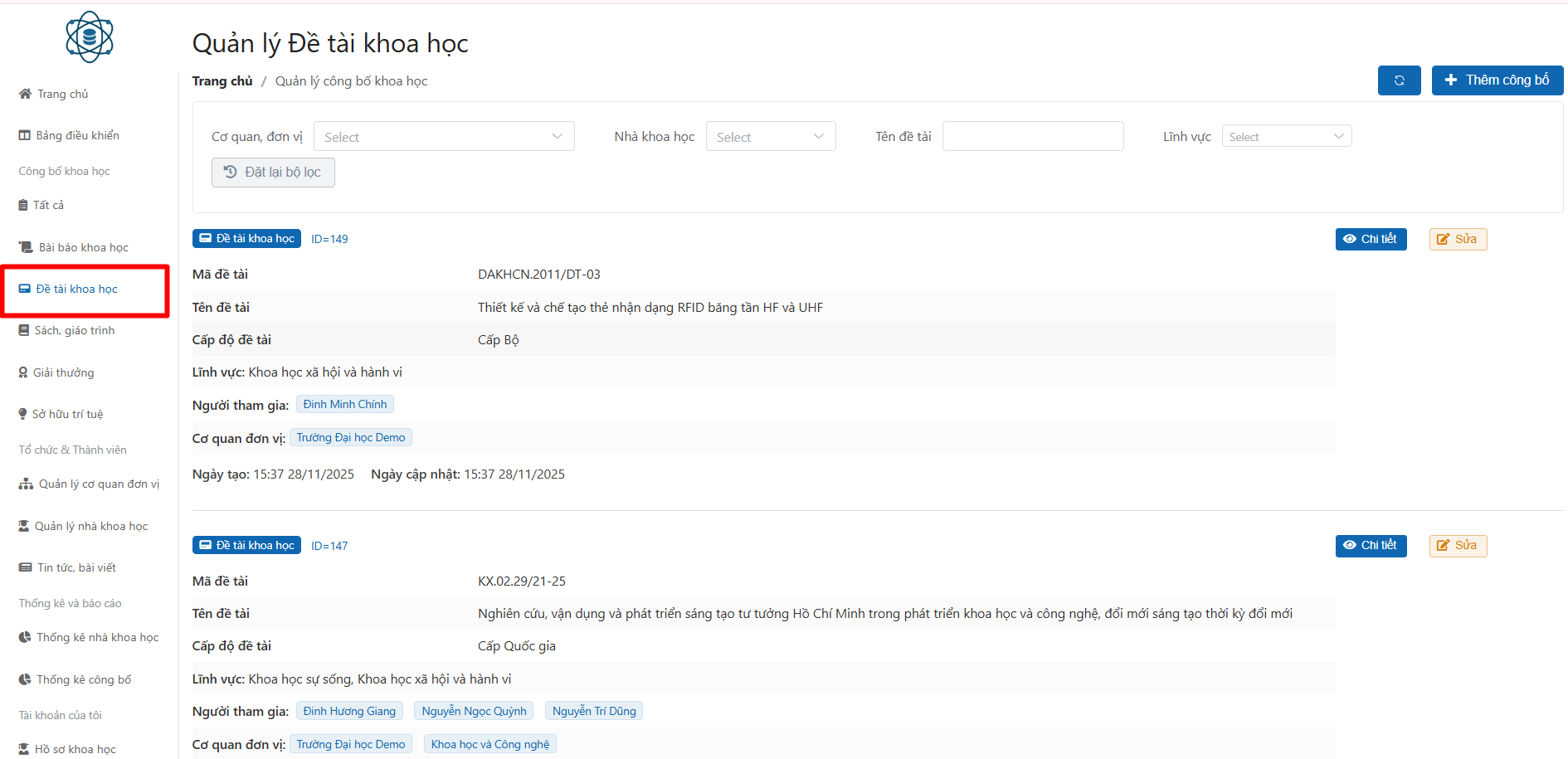Screen dimensions: 1568x759
Task: Click the Quản lý cơ quan đơn vị sitemap icon
Action: click(x=26, y=484)
